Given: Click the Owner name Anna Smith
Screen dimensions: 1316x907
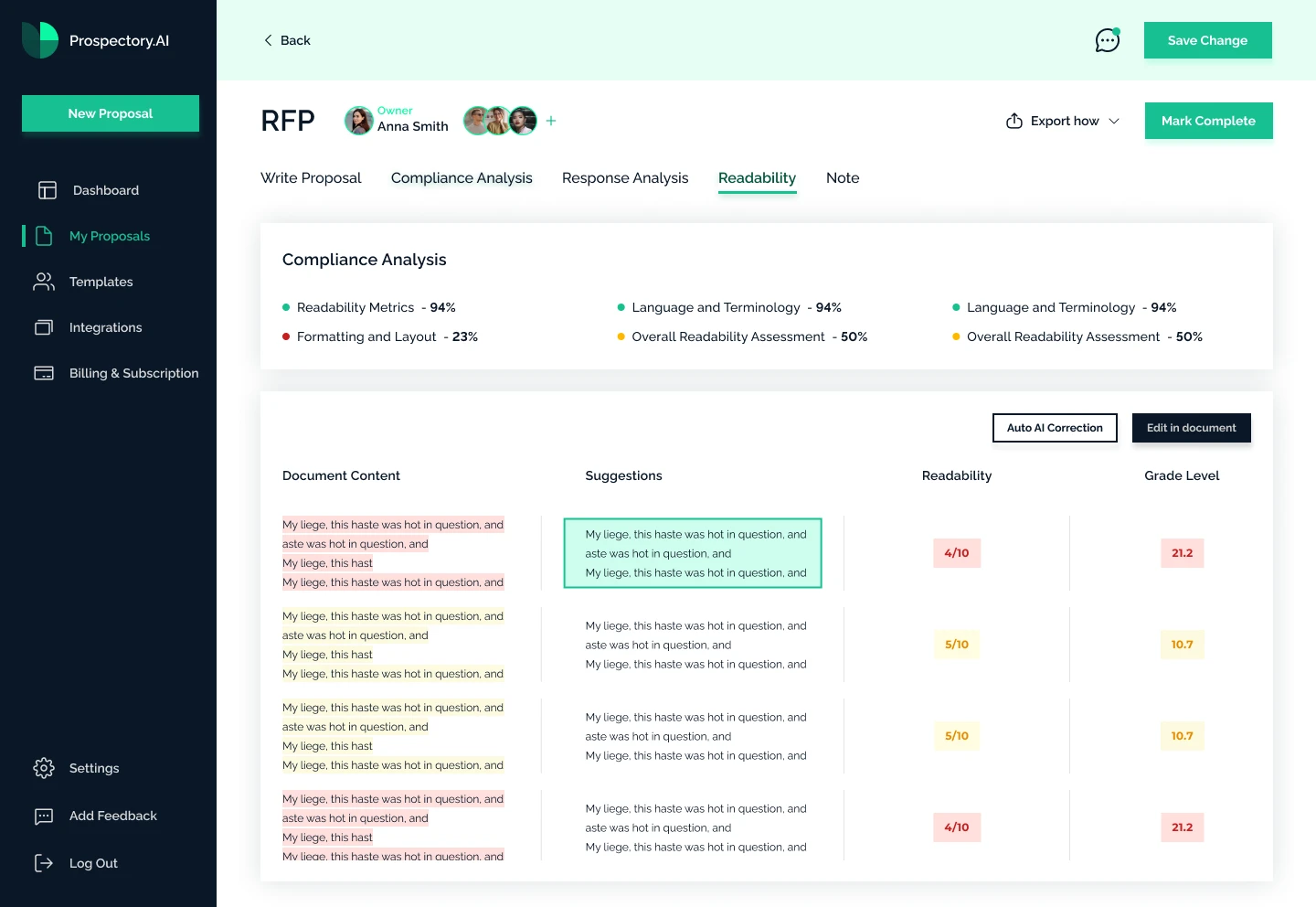Looking at the screenshot, I should tap(413, 127).
